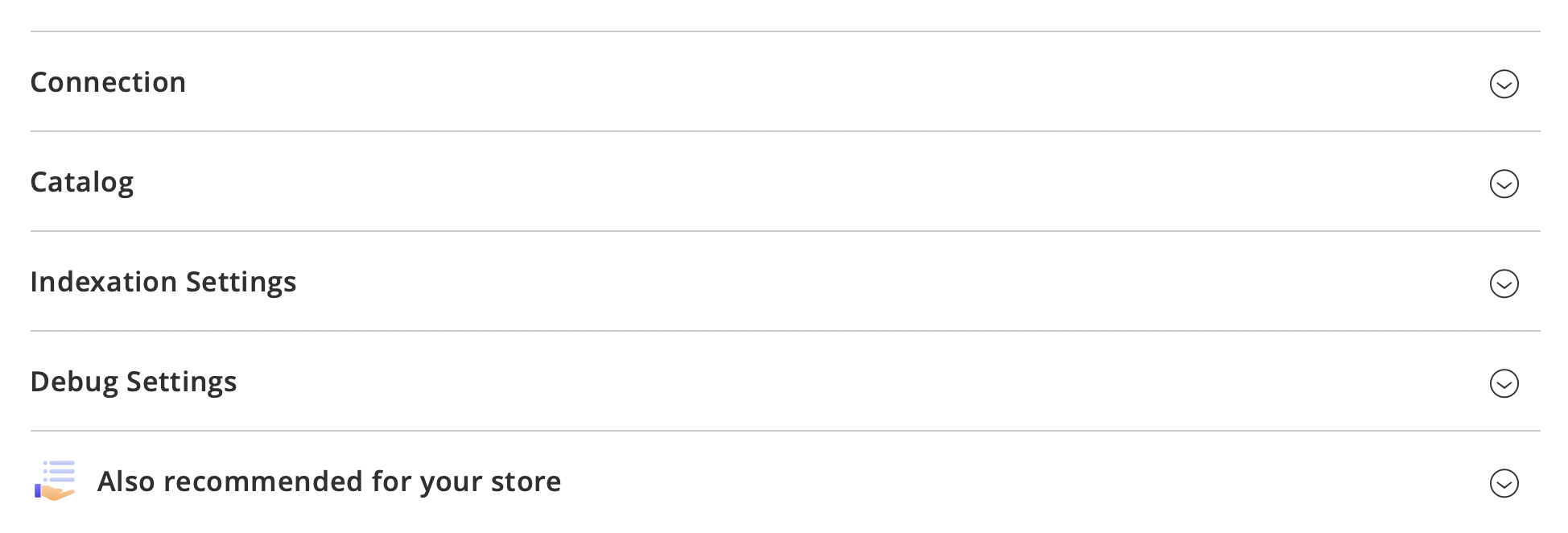
Task: Toggle the Connection panel with its arrow
Action: tap(1504, 84)
